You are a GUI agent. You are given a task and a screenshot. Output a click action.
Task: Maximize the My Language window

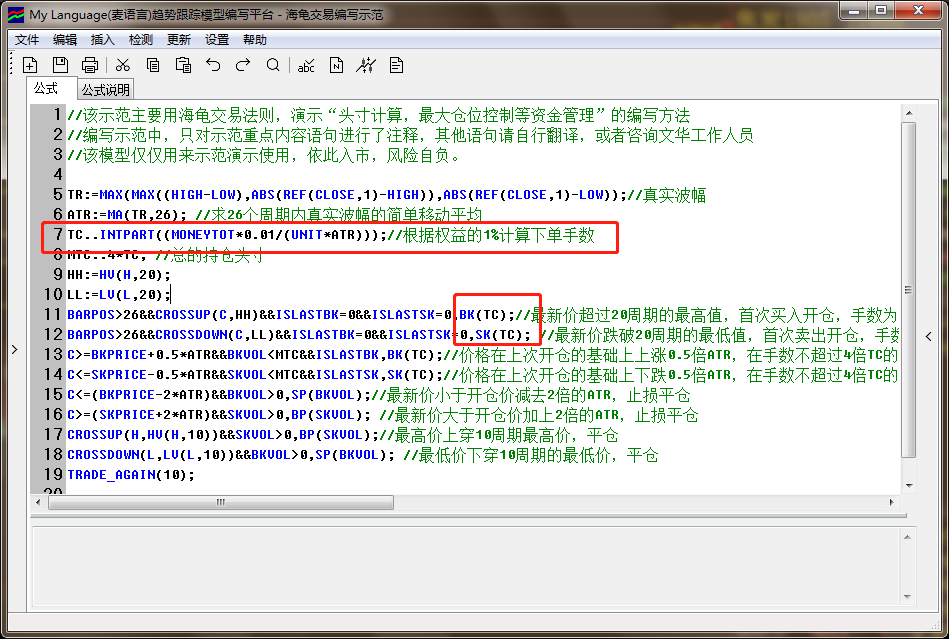click(x=881, y=10)
